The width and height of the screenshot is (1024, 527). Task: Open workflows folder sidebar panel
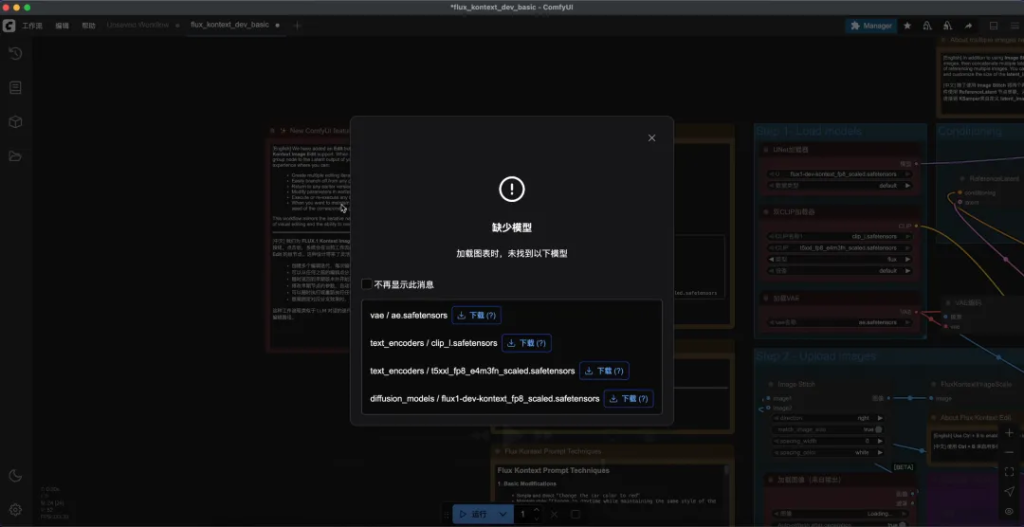16,156
